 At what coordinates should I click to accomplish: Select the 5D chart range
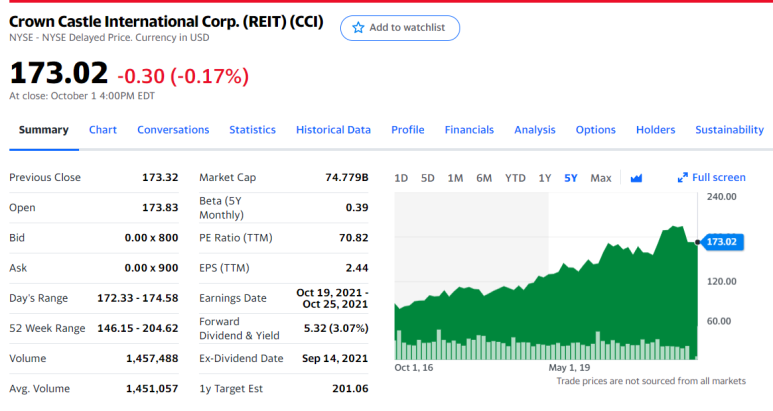[x=427, y=178]
